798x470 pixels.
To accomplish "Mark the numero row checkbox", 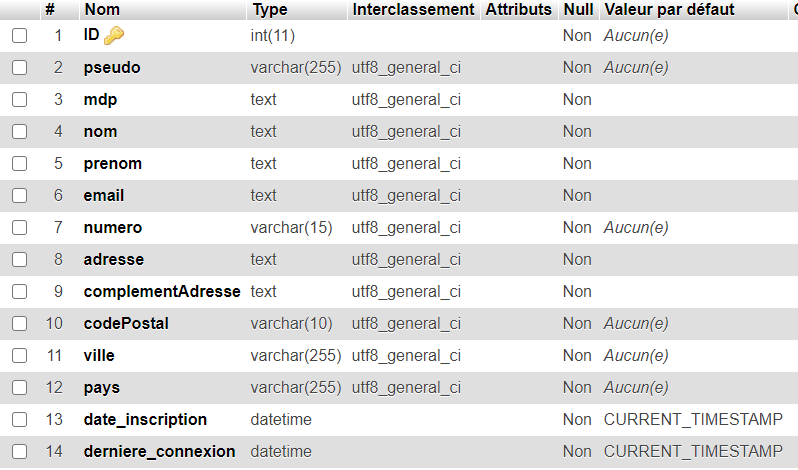I will click(19, 228).
